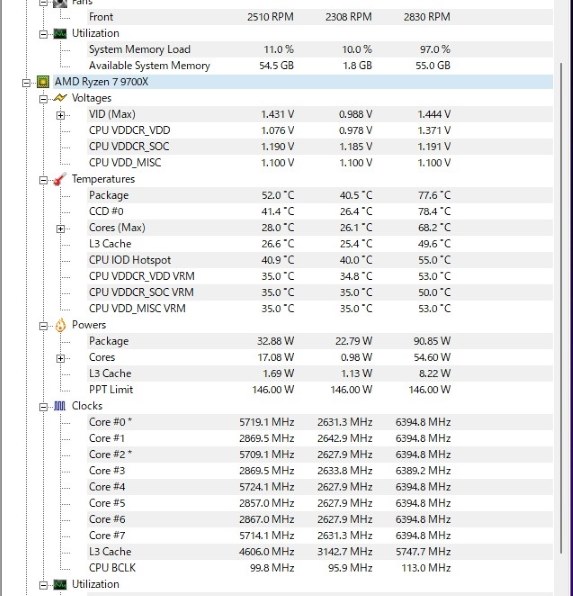Click the upper Utilization monitor icon
Screen dimensions: 573x596
(60, 33)
